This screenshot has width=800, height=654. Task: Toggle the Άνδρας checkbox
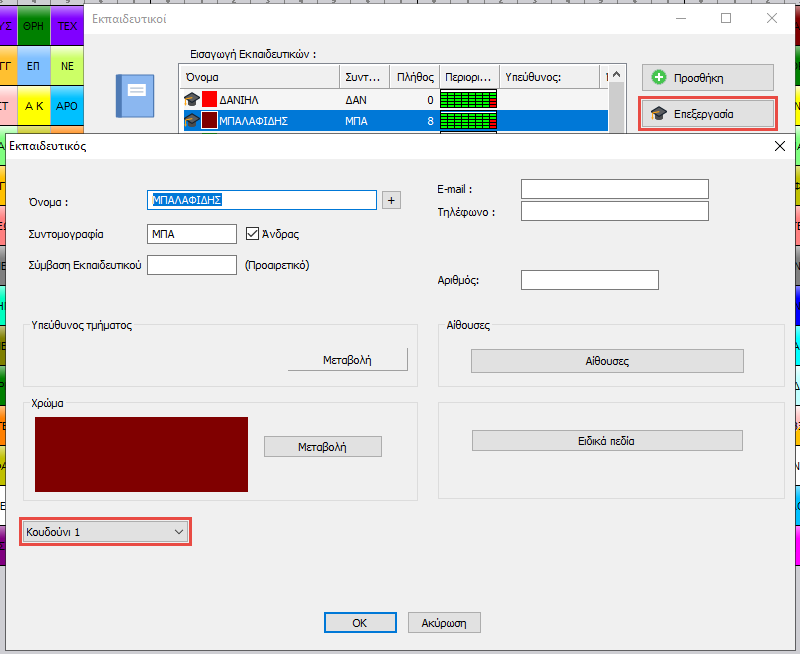coord(253,234)
